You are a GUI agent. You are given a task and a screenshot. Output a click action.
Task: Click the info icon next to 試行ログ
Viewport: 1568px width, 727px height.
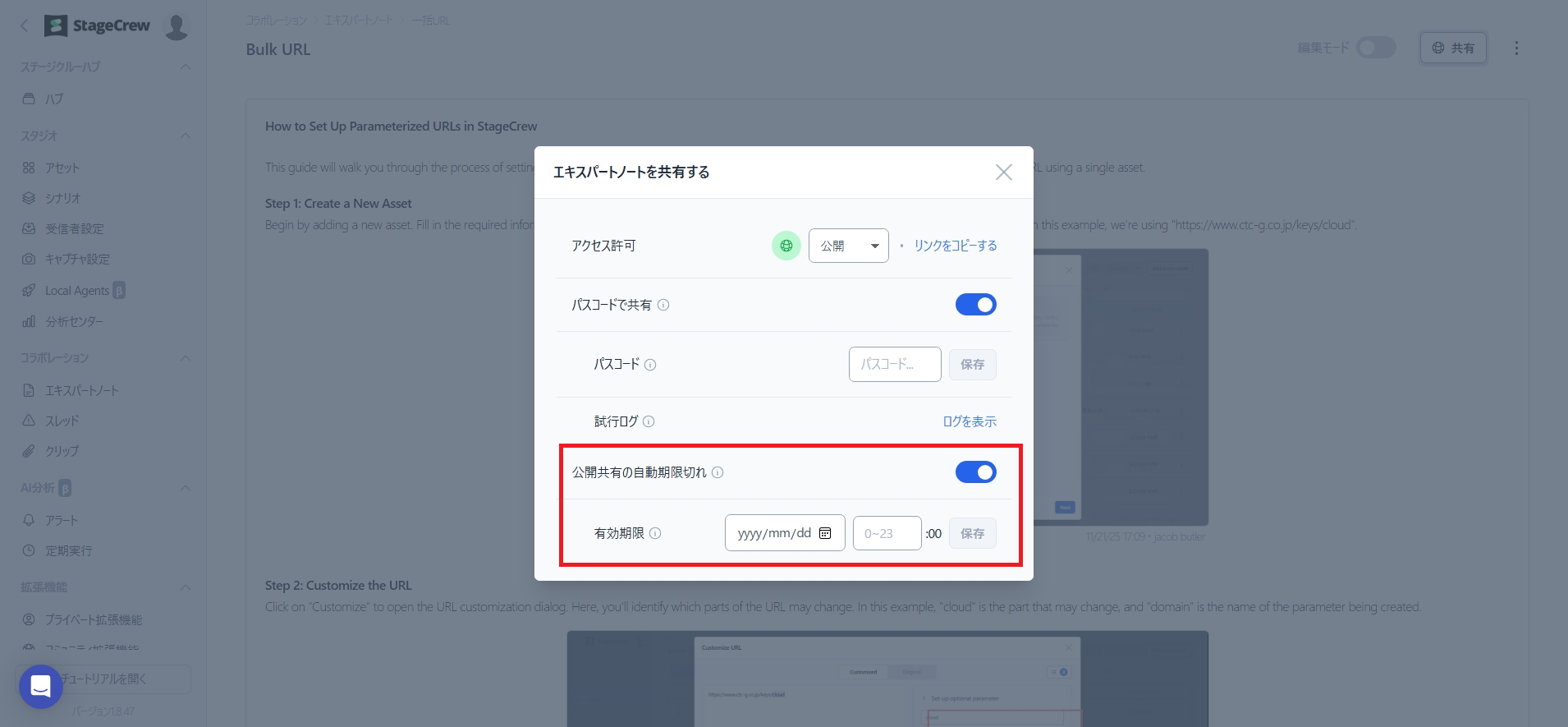pyautogui.click(x=649, y=421)
